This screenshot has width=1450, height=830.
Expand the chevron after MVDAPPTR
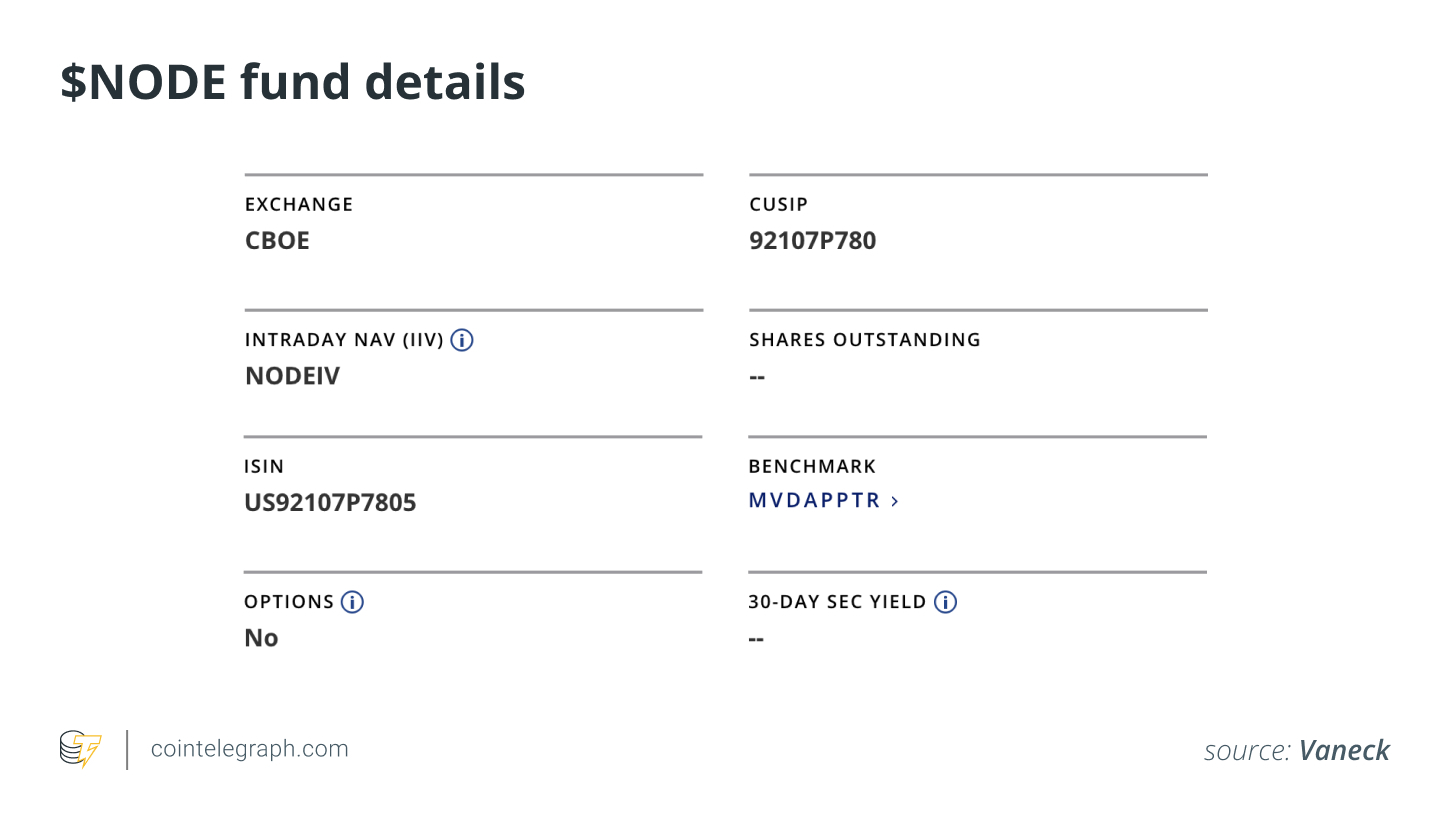(x=895, y=501)
